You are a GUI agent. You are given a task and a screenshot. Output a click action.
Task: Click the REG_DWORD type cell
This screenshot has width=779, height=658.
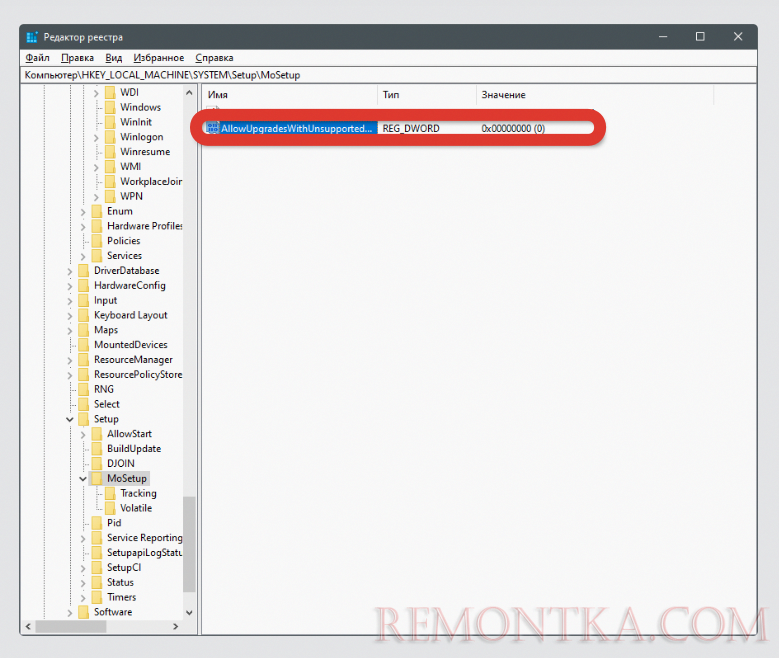tap(411, 128)
